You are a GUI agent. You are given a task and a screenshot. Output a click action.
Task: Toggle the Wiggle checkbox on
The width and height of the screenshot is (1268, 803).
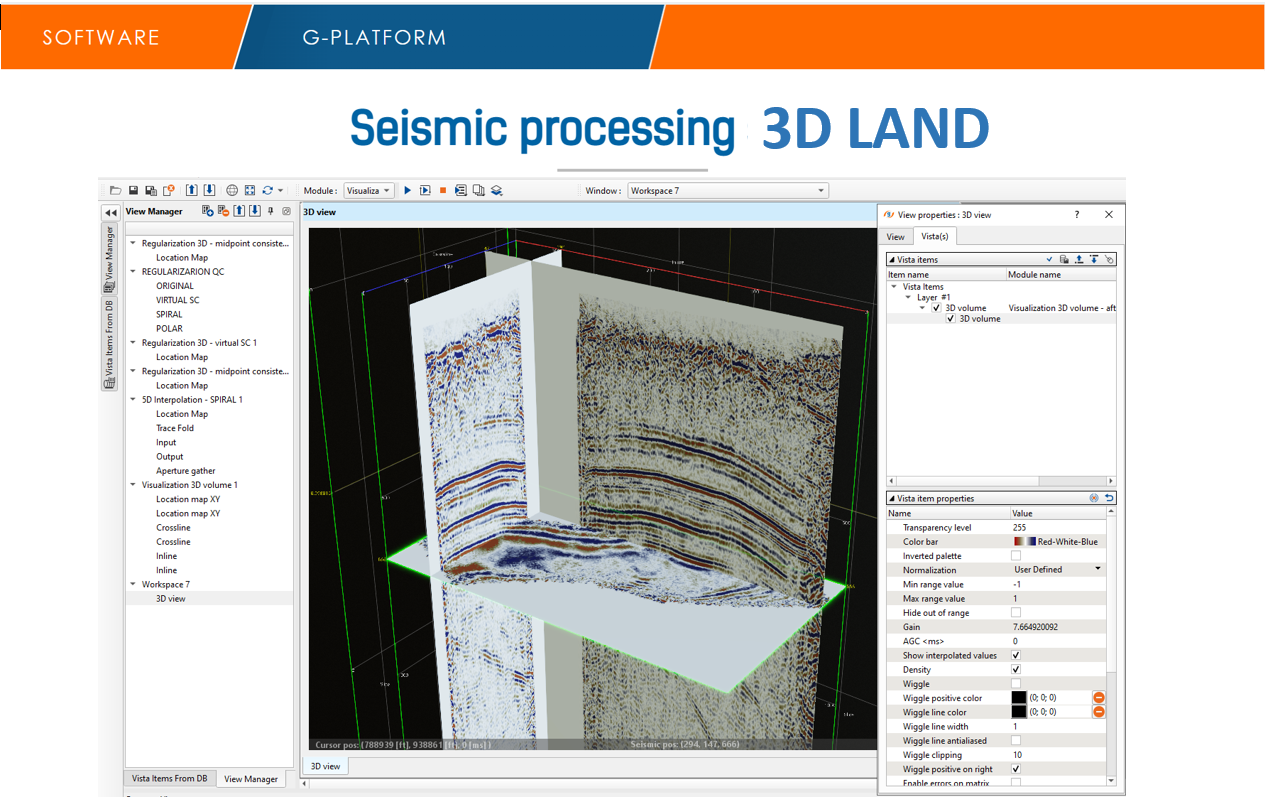1016,684
